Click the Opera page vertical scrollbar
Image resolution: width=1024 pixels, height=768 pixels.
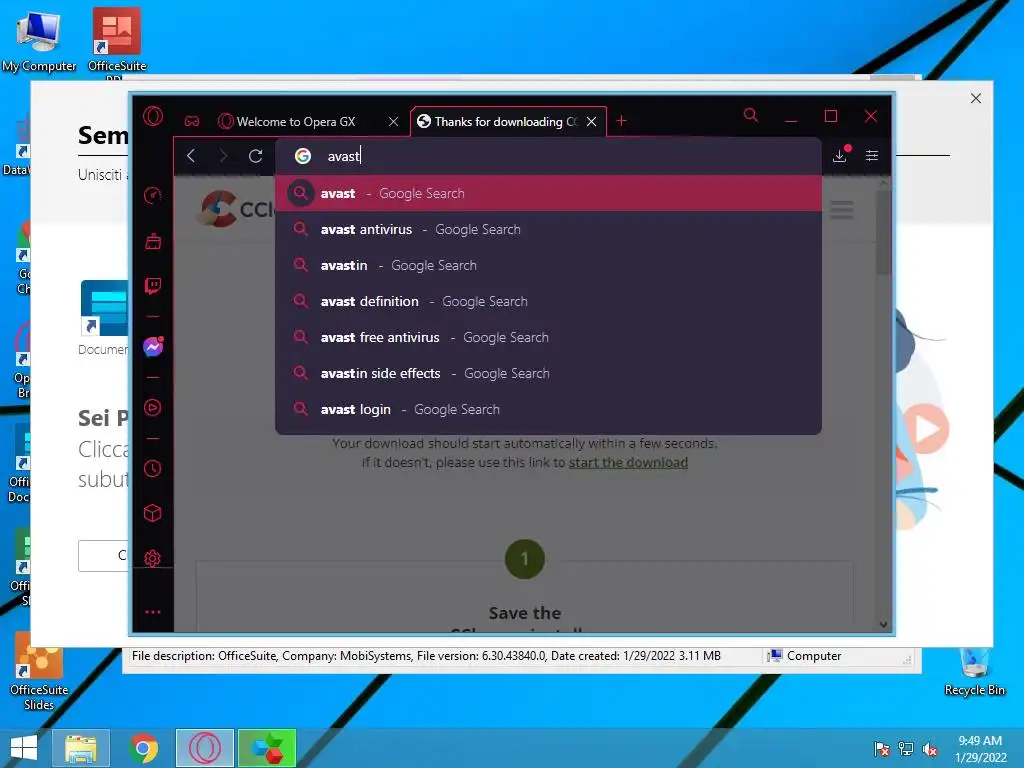pos(884,232)
